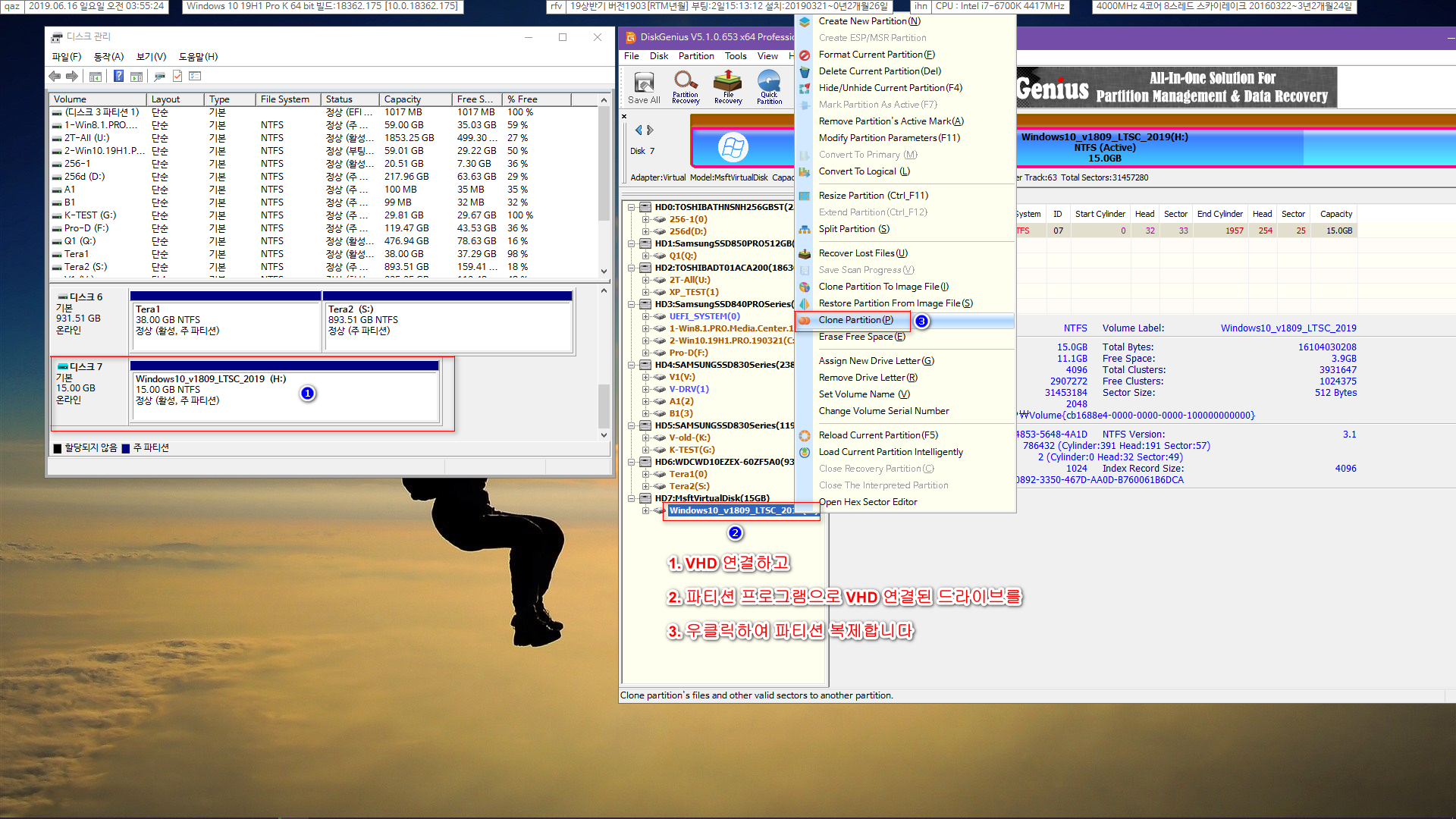This screenshot has width=1456, height=819.
Task: Choose Assign New Drive Letter(G)
Action: pyautogui.click(x=905, y=361)
